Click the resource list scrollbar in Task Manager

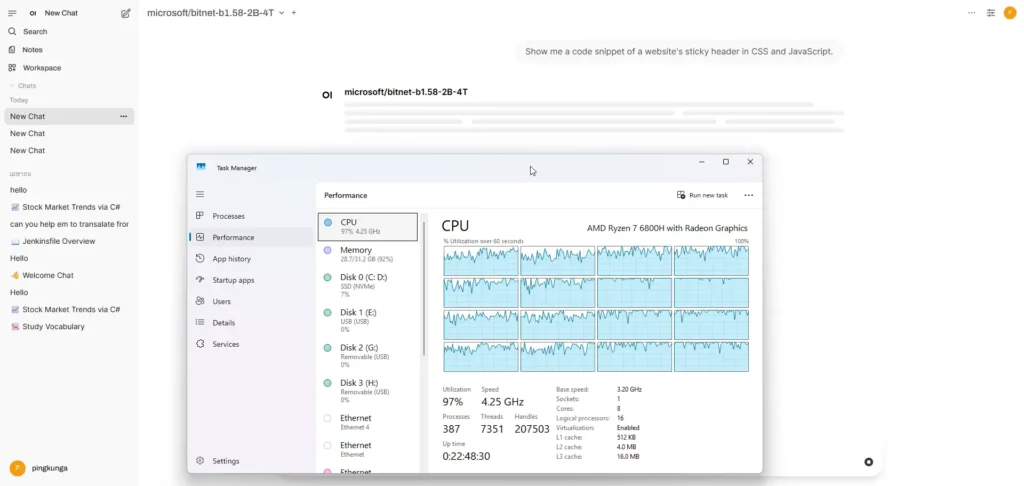[x=424, y=287]
